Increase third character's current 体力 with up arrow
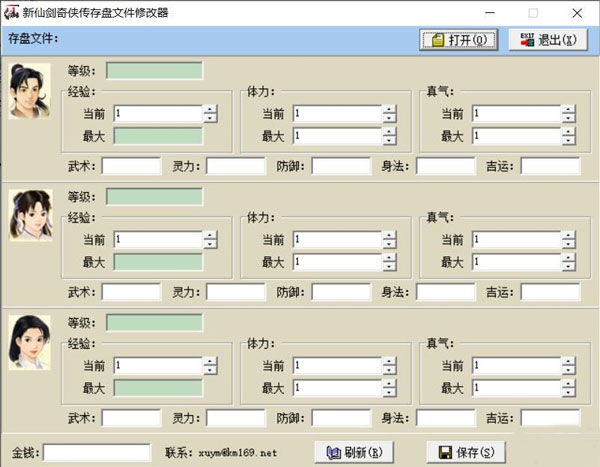 (389, 361)
